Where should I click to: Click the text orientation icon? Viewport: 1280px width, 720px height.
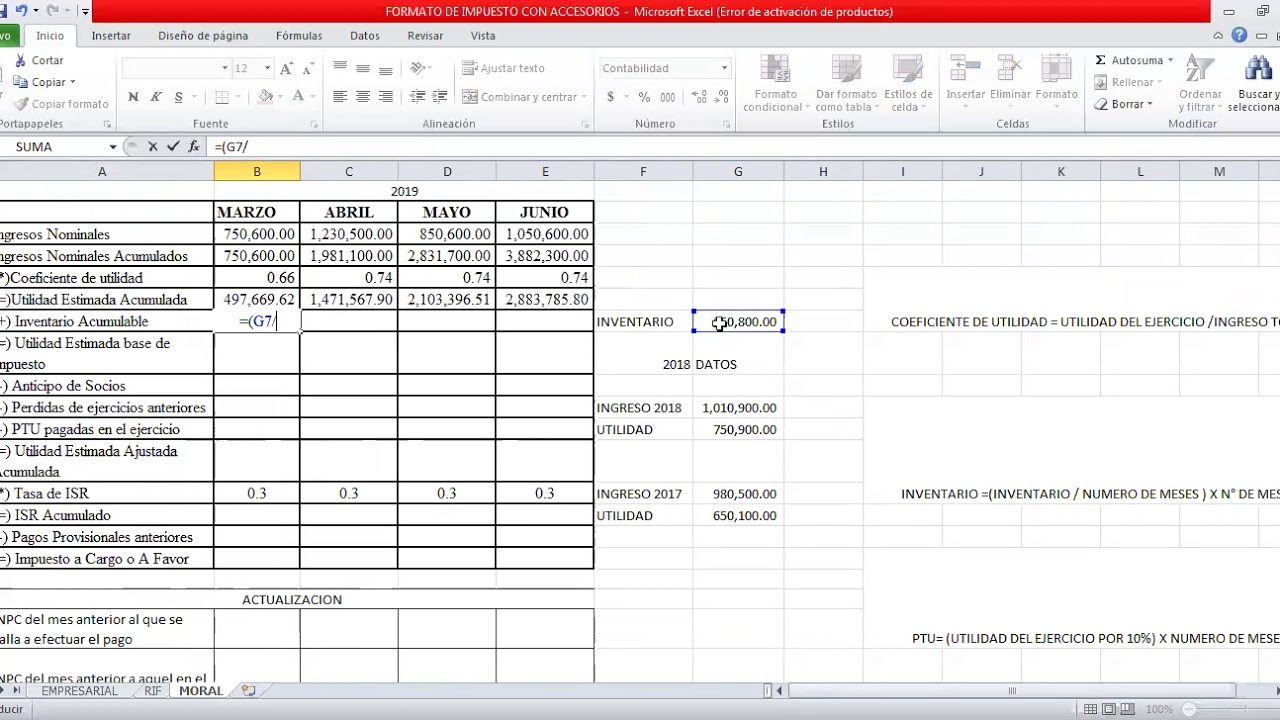(x=418, y=68)
